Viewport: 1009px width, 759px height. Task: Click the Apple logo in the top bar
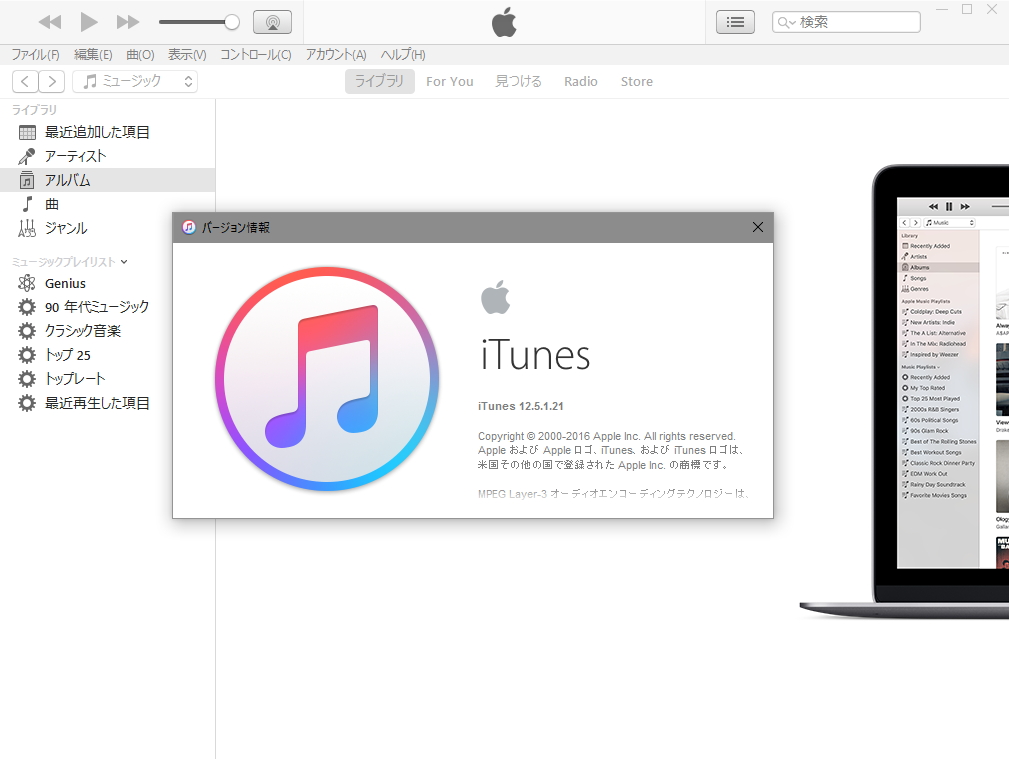(x=504, y=23)
